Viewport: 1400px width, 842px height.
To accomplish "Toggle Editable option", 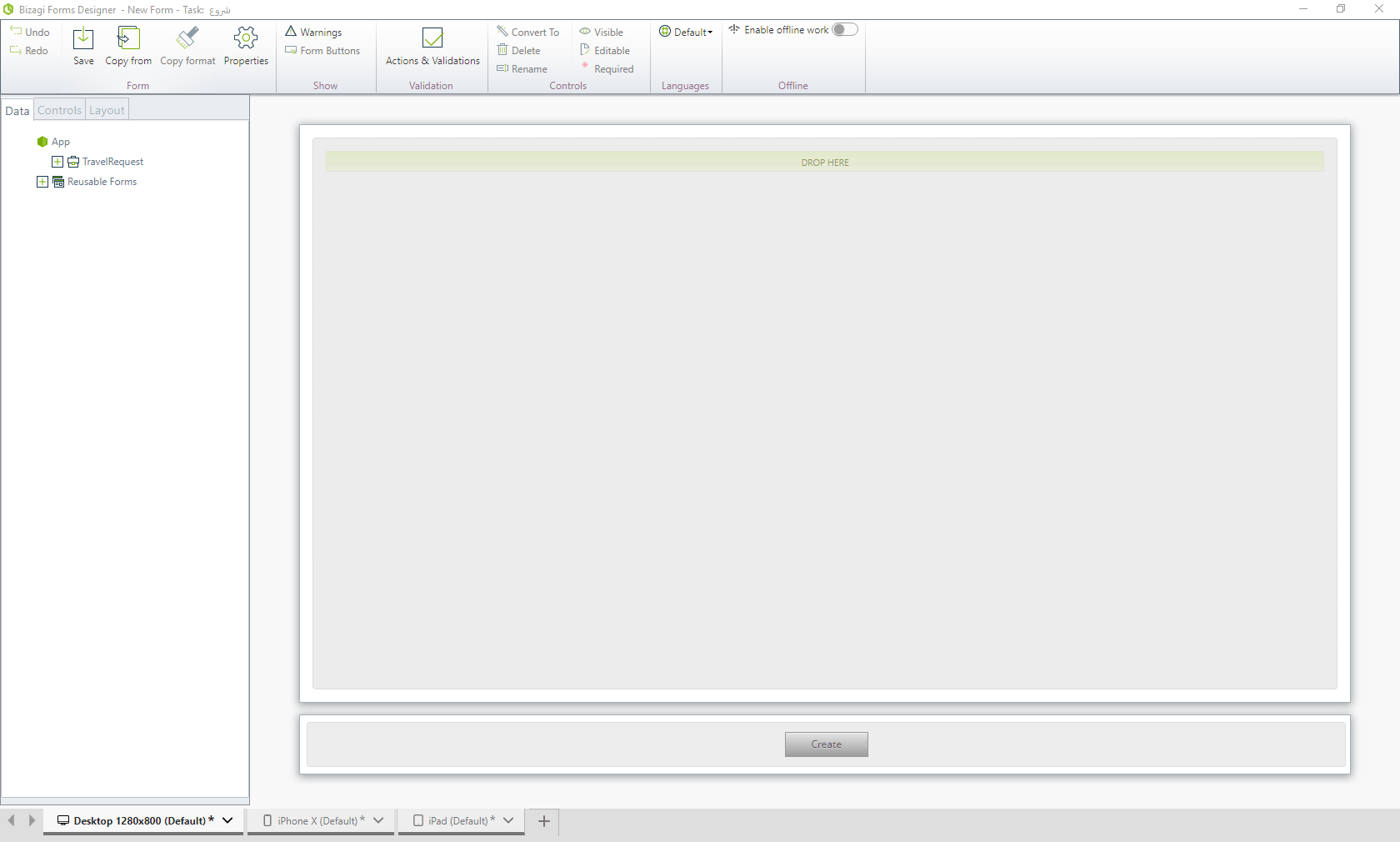I will point(605,50).
